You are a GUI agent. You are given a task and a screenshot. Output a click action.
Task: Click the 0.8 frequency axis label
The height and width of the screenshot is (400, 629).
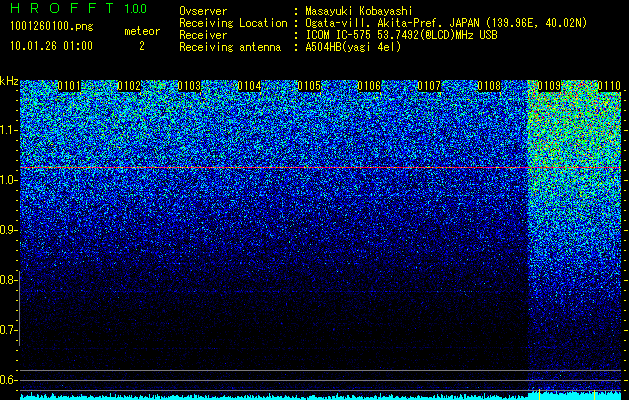9,280
